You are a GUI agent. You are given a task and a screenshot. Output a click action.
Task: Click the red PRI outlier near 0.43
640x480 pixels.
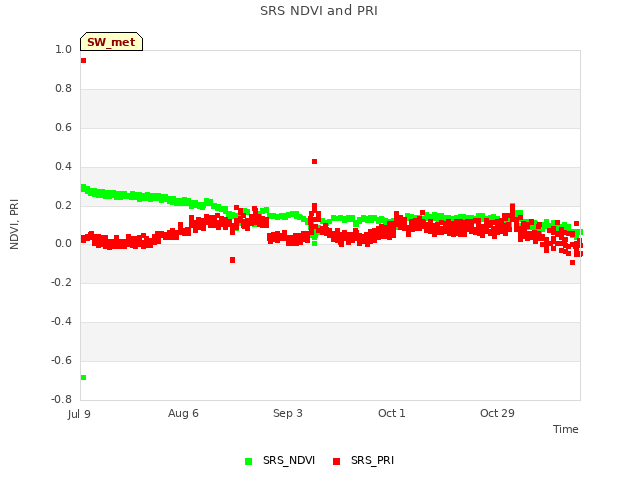pos(314,162)
